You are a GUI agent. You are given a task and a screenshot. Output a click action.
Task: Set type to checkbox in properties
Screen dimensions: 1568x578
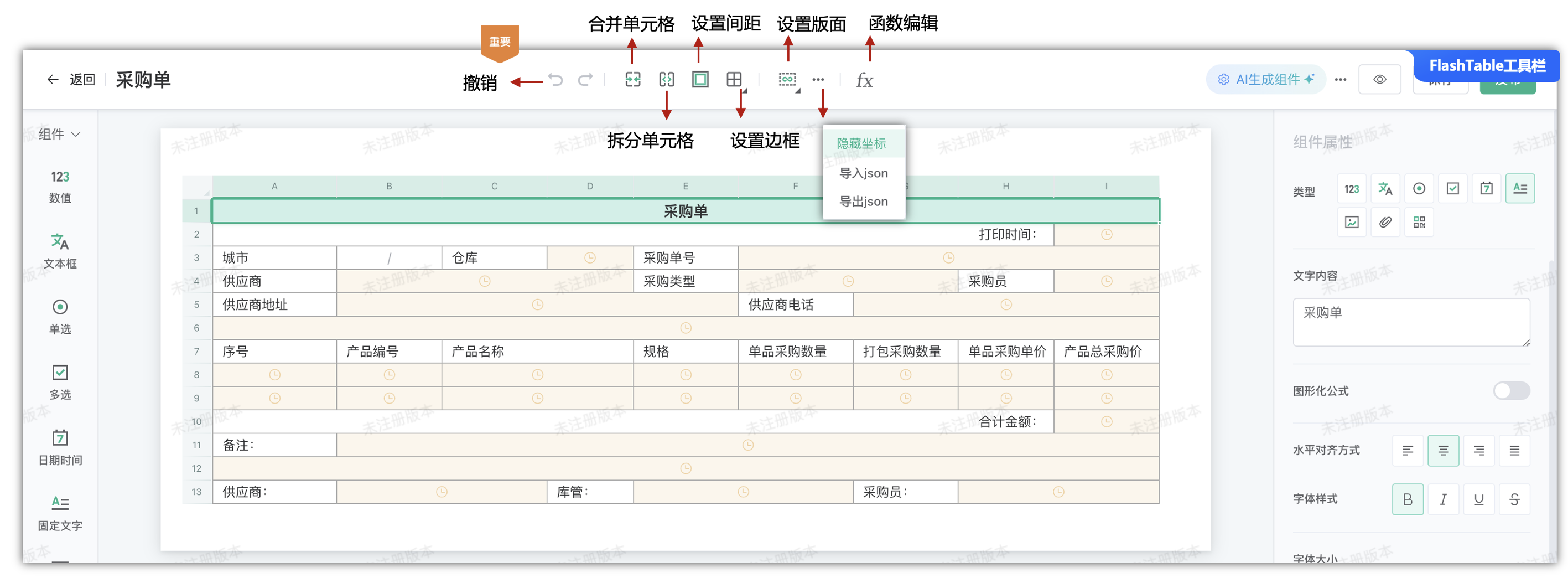pyautogui.click(x=1452, y=189)
